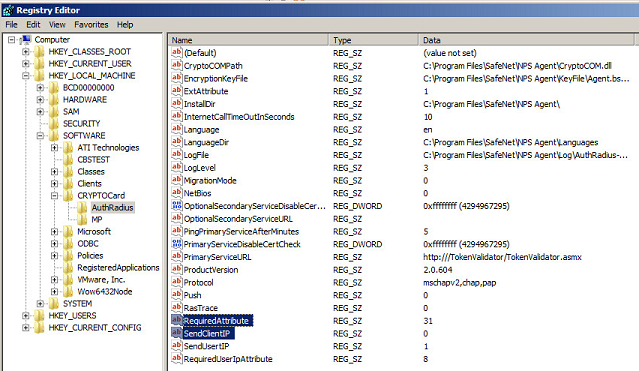639x371 pixels.
Task: Click the string icon beside NetBios
Action: pos(176,192)
